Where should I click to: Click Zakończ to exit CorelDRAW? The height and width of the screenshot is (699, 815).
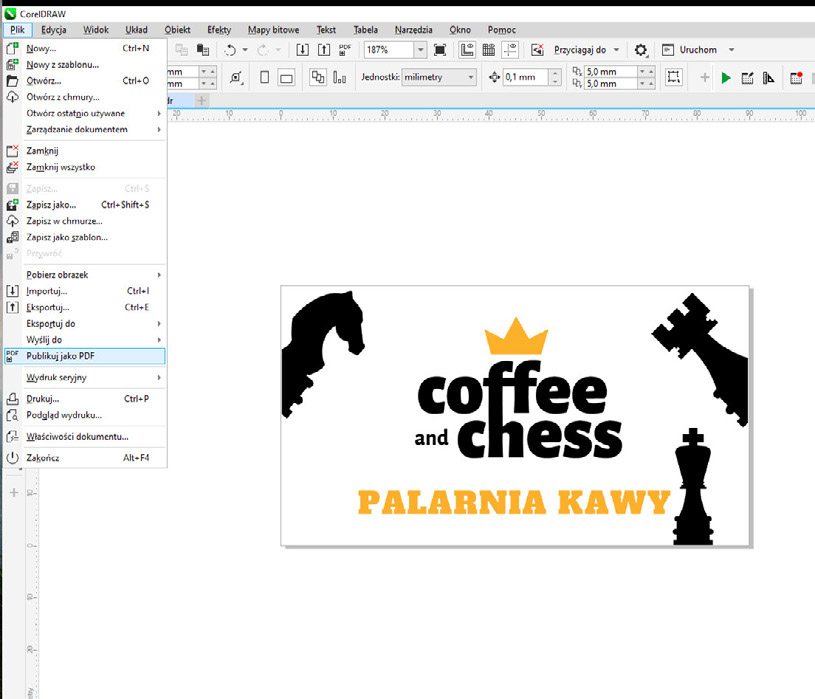(85, 458)
